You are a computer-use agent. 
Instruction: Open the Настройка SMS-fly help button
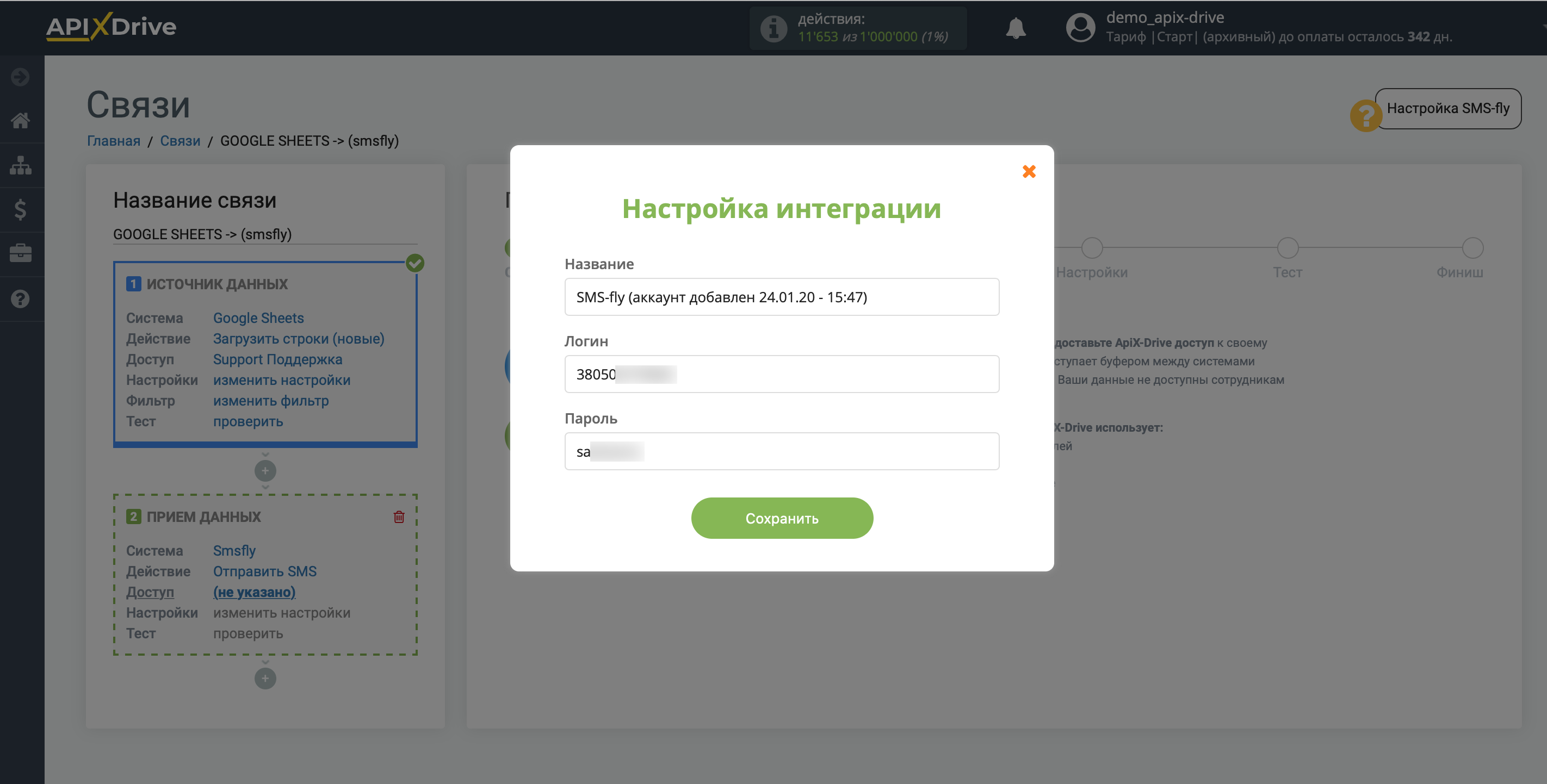click(1448, 109)
